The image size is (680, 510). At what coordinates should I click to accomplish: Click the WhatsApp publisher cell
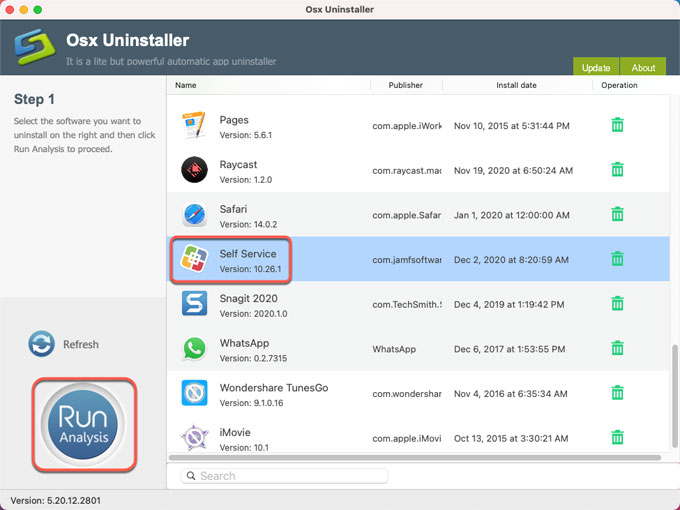pyautogui.click(x=394, y=349)
